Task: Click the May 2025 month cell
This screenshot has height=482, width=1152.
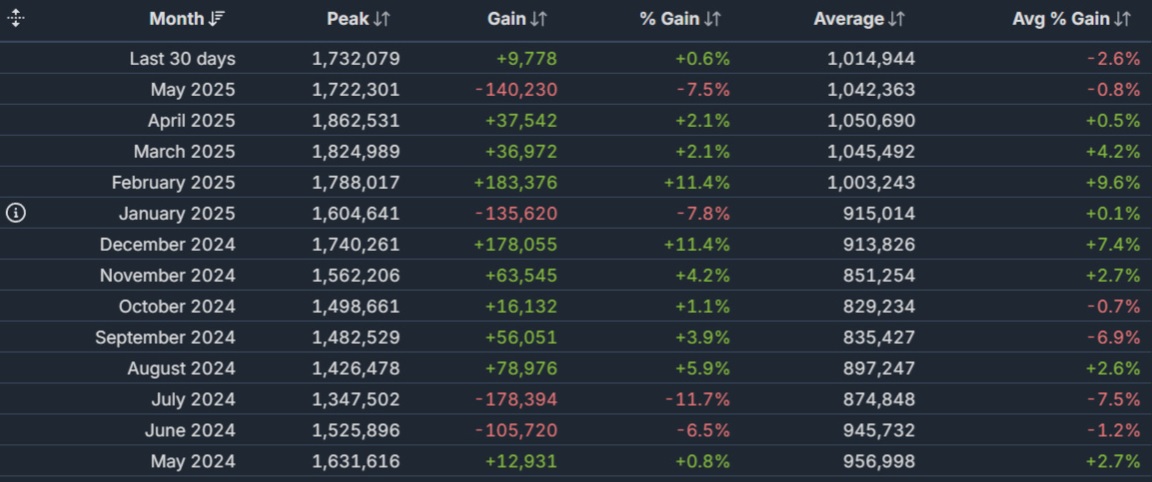Action: click(193, 90)
